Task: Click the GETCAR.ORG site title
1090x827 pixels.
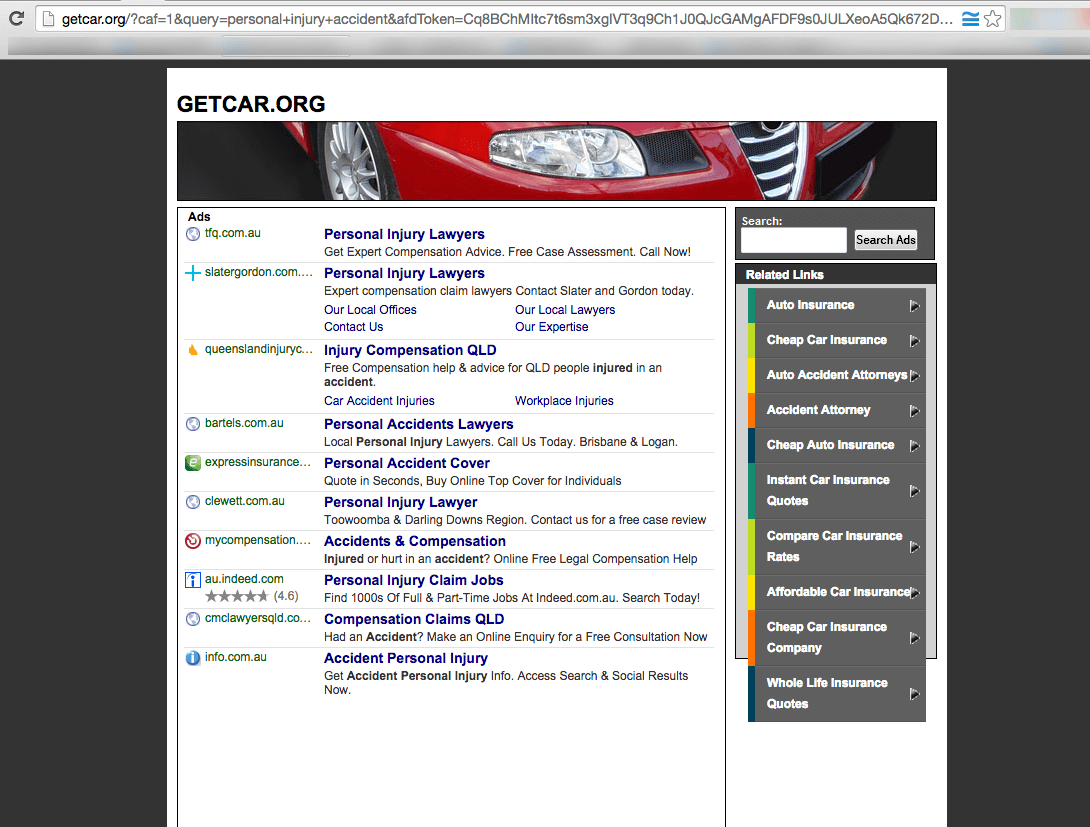Action: click(x=251, y=104)
